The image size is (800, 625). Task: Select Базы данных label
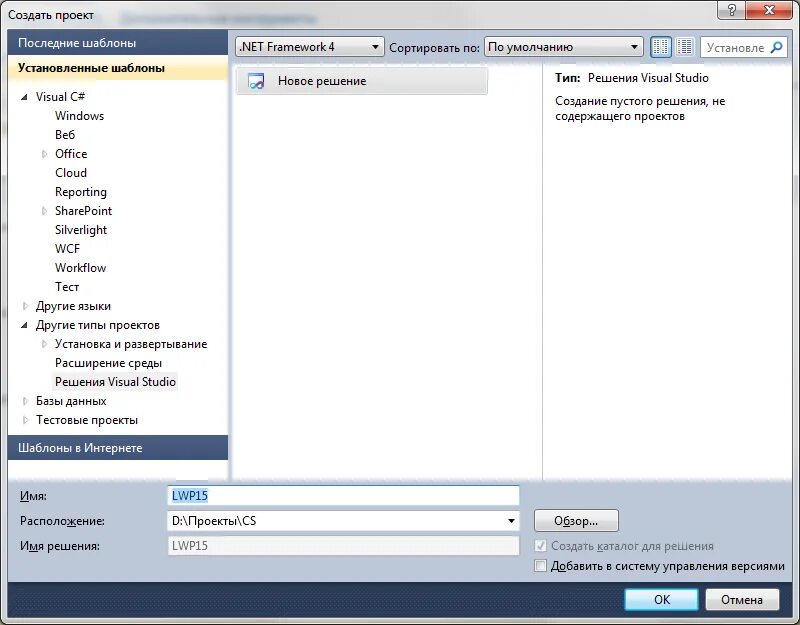coord(71,401)
